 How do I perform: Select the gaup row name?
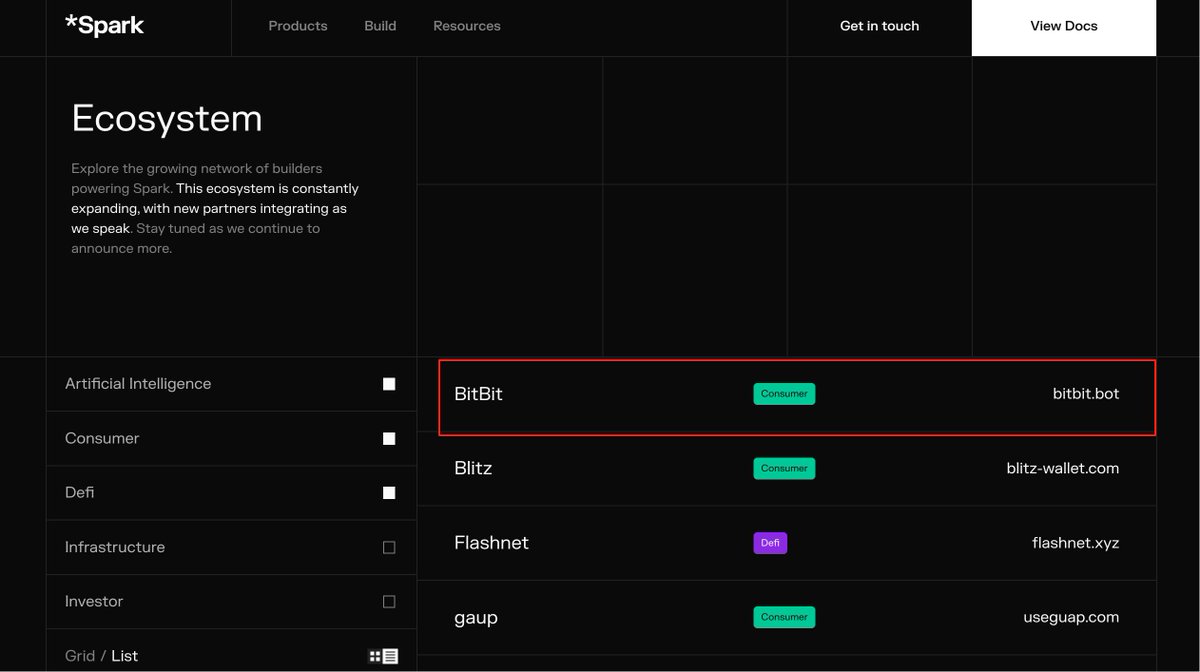coord(476,618)
